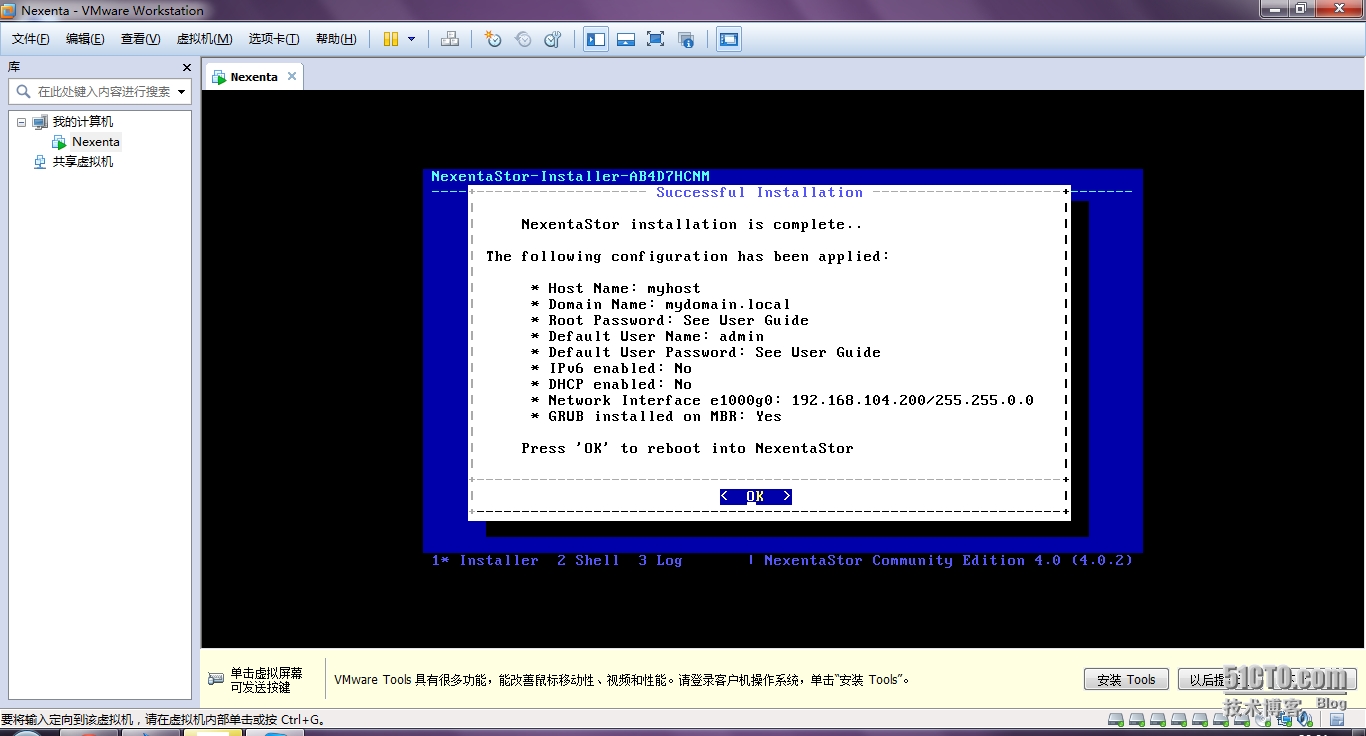Image resolution: width=1366 pixels, height=736 pixels.
Task: Open the 编辑(E) menu
Action: (x=85, y=39)
